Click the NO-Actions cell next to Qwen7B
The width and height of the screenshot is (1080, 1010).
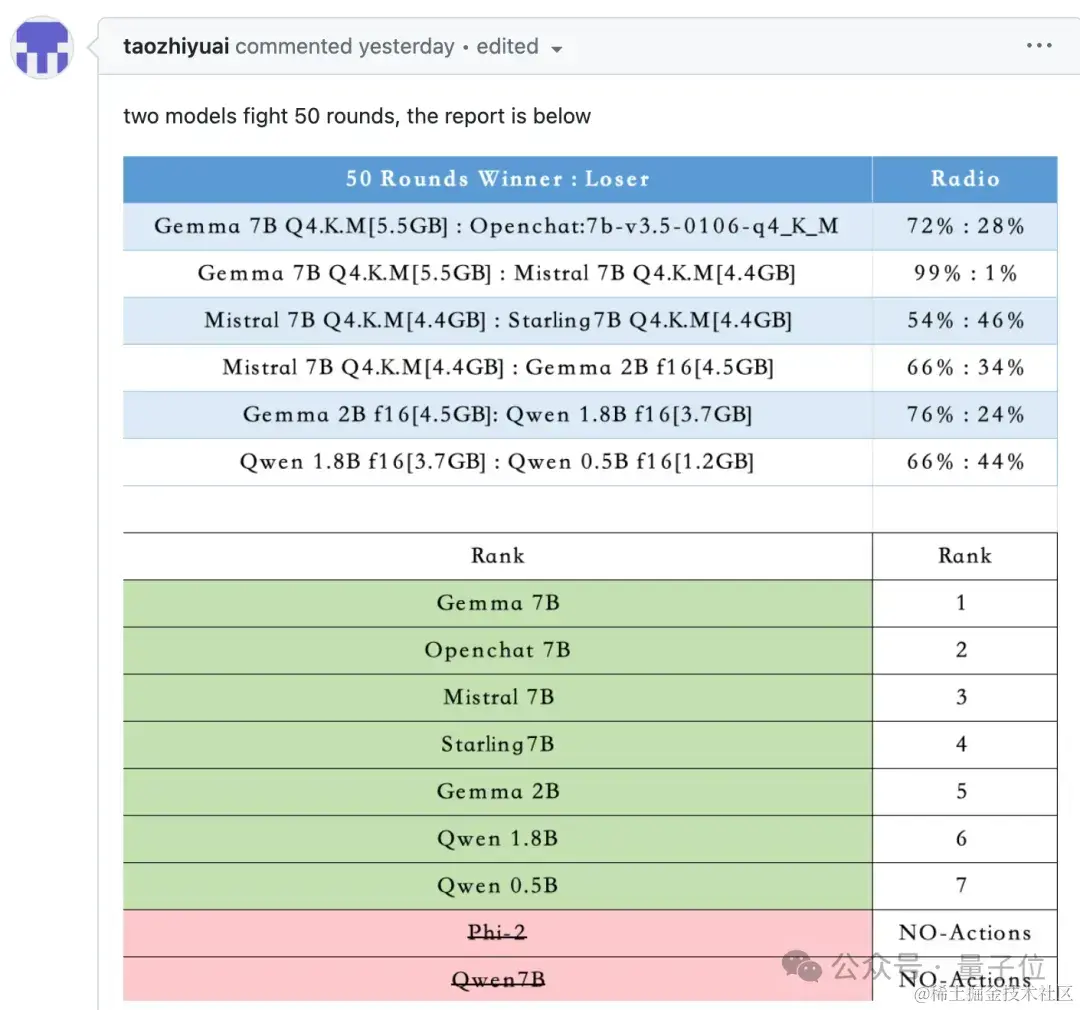[x=964, y=979]
